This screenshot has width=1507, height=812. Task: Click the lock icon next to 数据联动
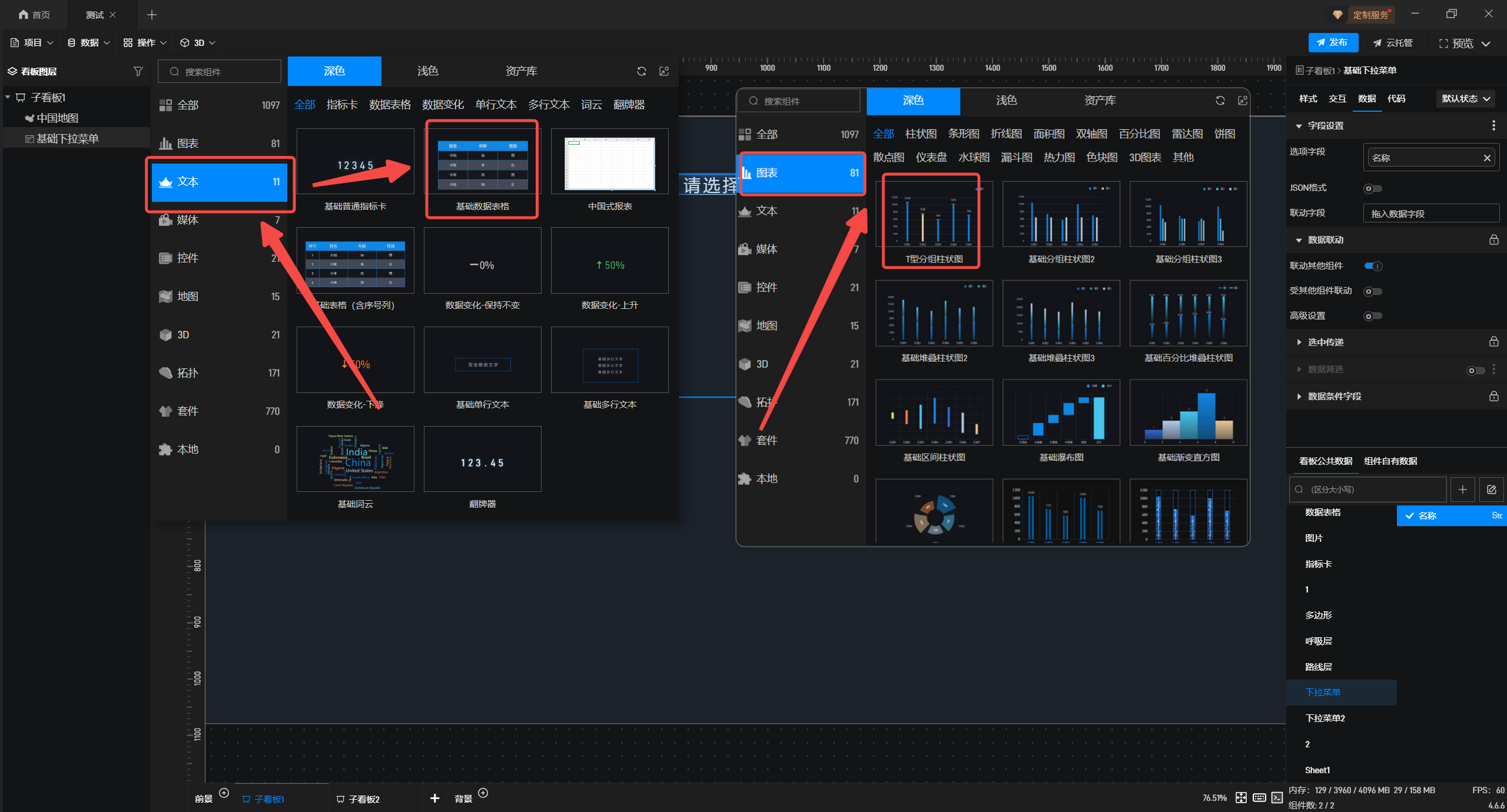tap(1493, 239)
